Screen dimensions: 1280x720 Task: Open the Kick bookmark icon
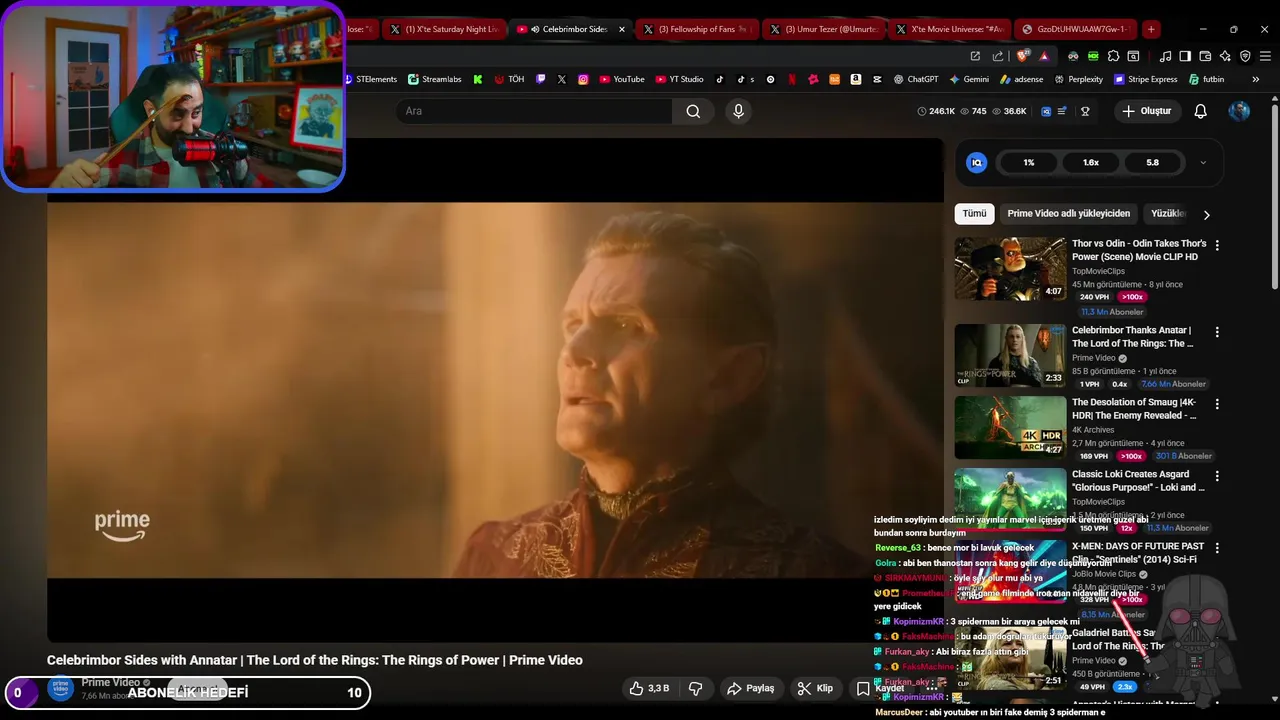[x=478, y=79]
